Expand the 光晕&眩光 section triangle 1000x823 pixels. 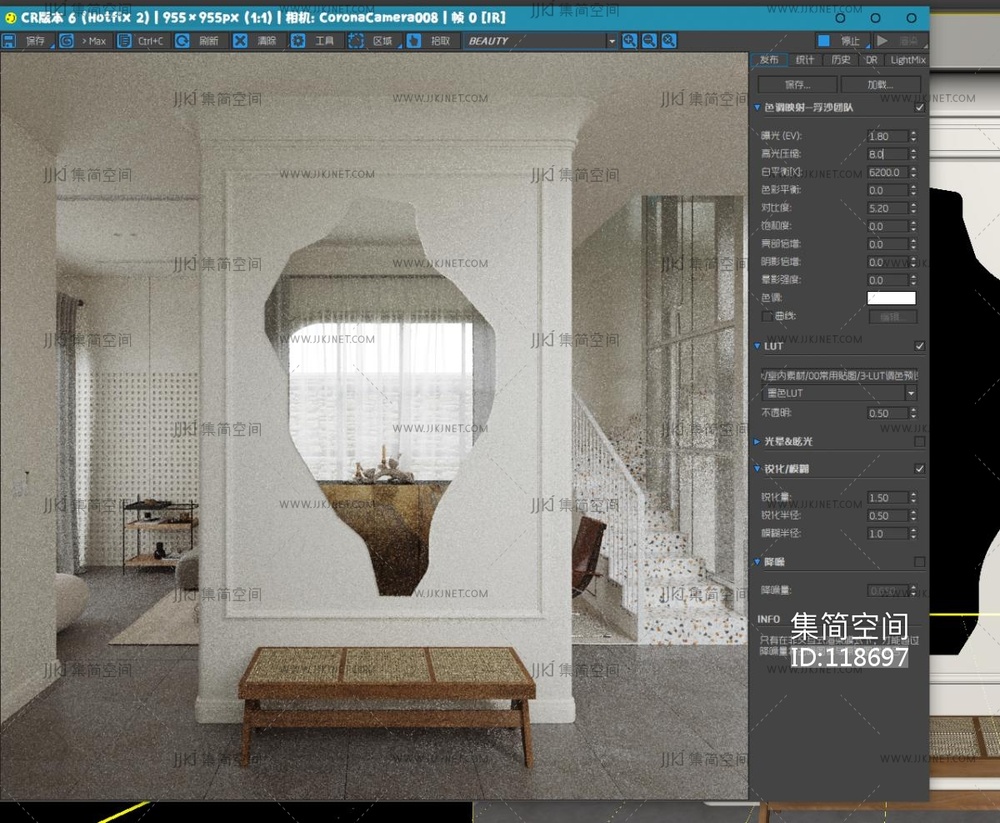(757, 441)
